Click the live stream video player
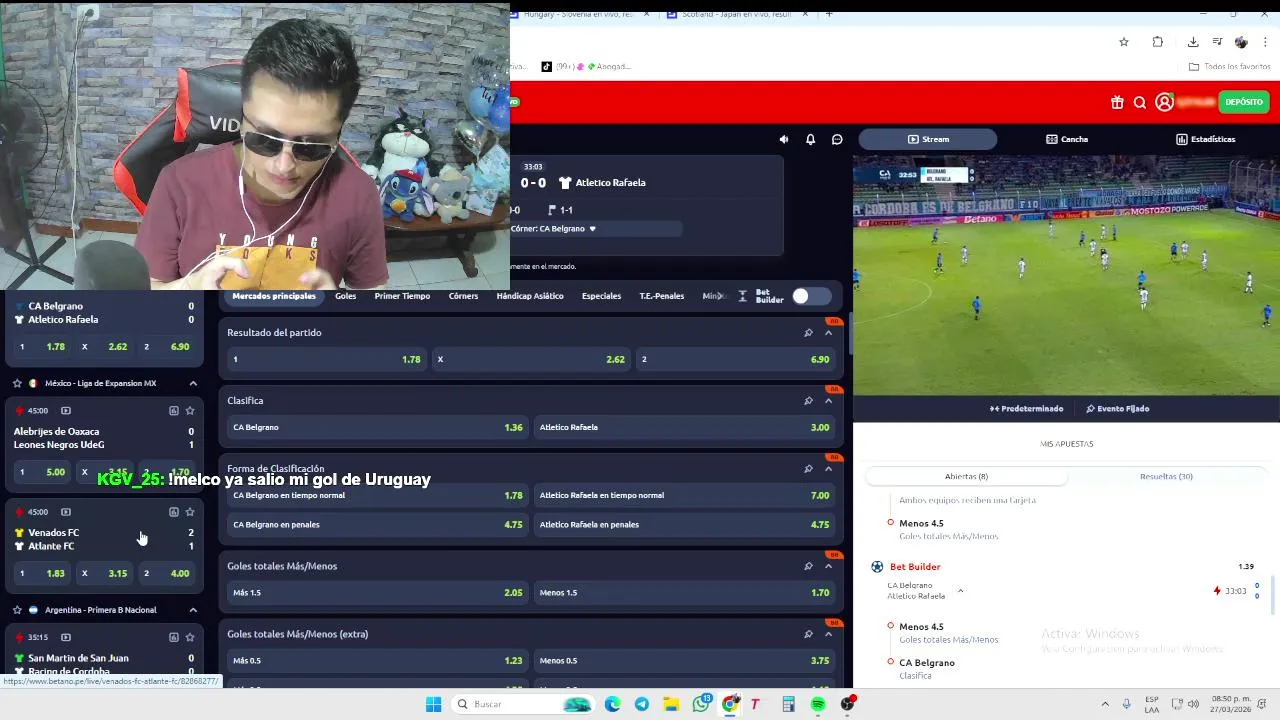1280x720 pixels. (1066, 275)
